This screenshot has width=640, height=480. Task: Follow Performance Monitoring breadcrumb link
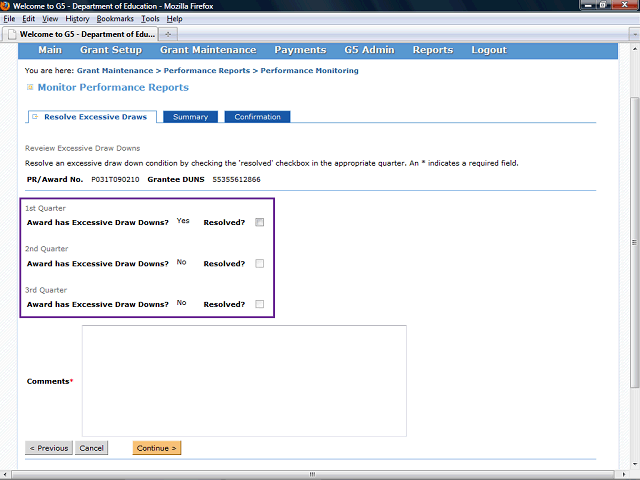pyautogui.click(x=309, y=71)
